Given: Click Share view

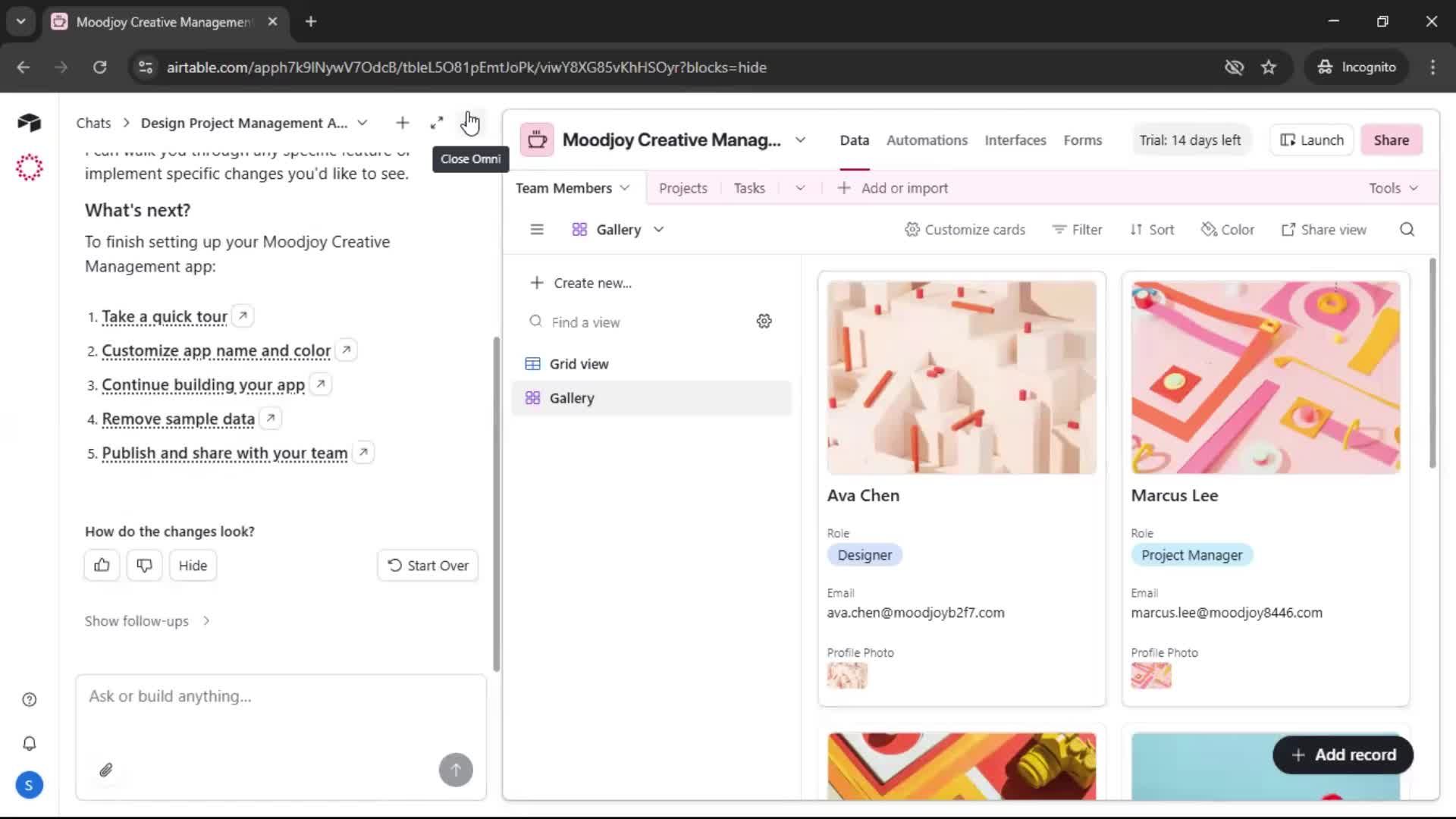Looking at the screenshot, I should [1324, 230].
